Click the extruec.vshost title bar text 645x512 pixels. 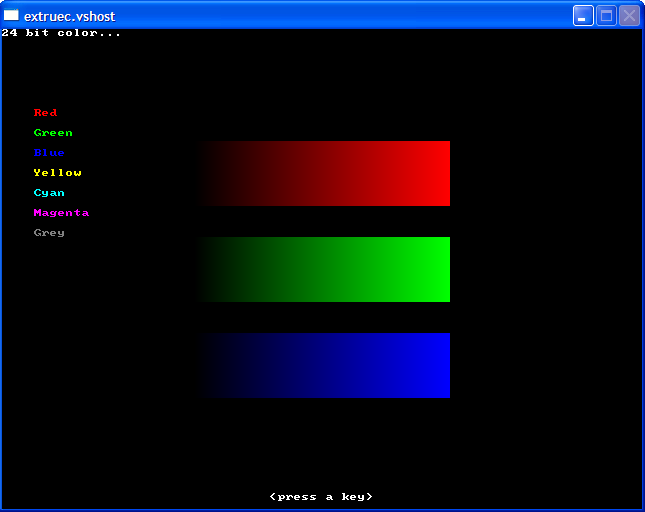coord(69,16)
